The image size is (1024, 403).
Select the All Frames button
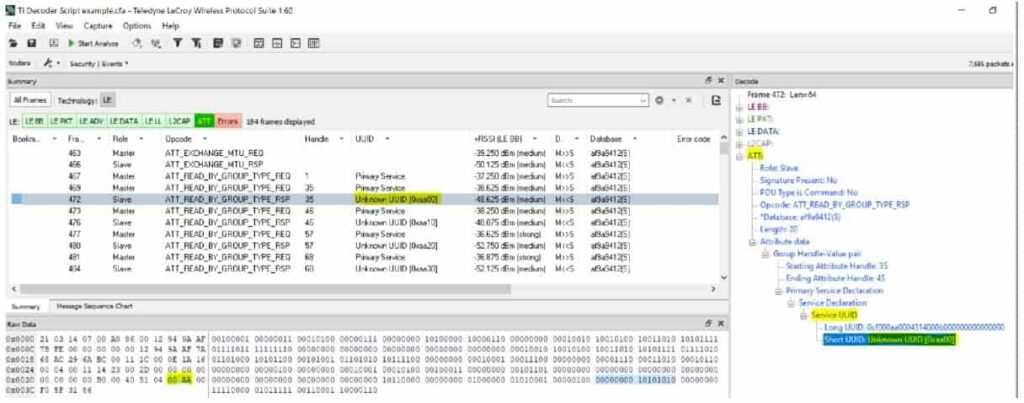point(28,101)
